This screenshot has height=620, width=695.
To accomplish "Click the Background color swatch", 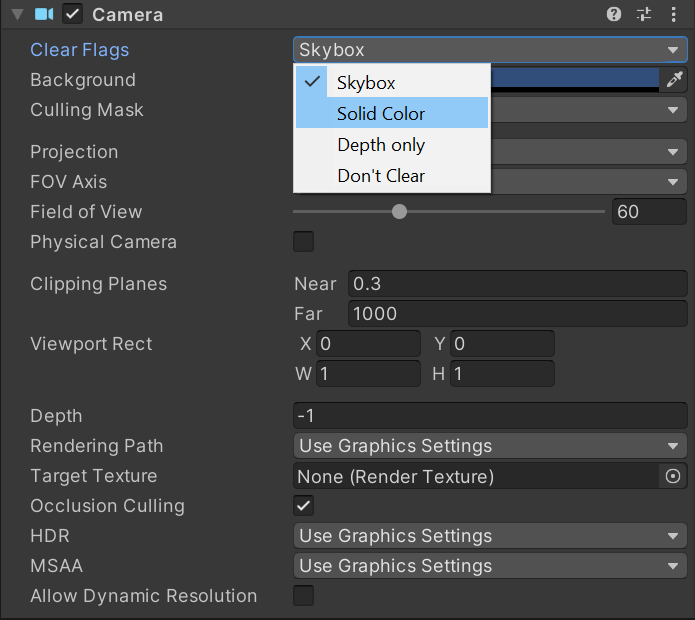I will (x=575, y=80).
